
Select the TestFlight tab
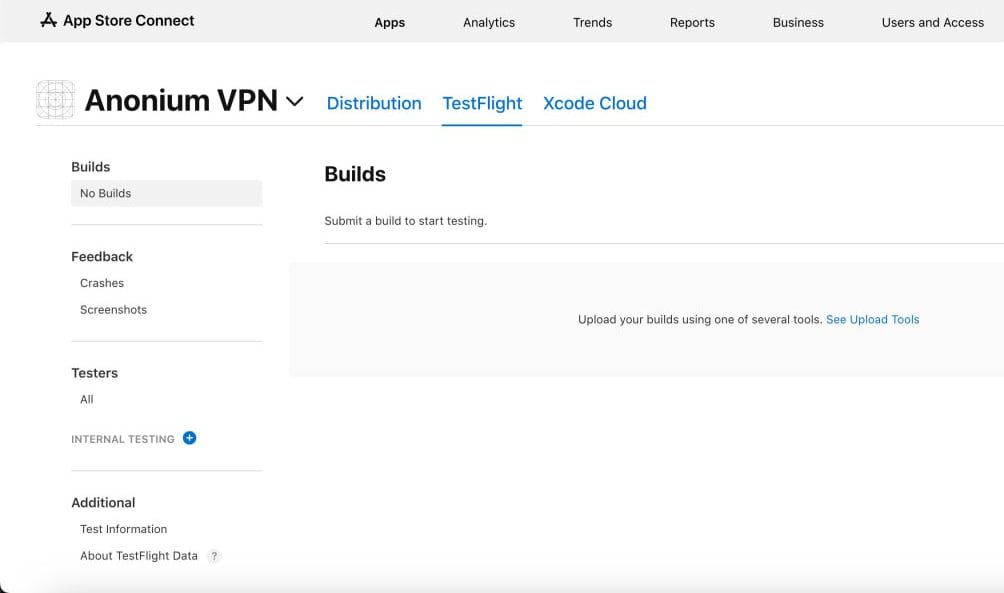(x=482, y=103)
